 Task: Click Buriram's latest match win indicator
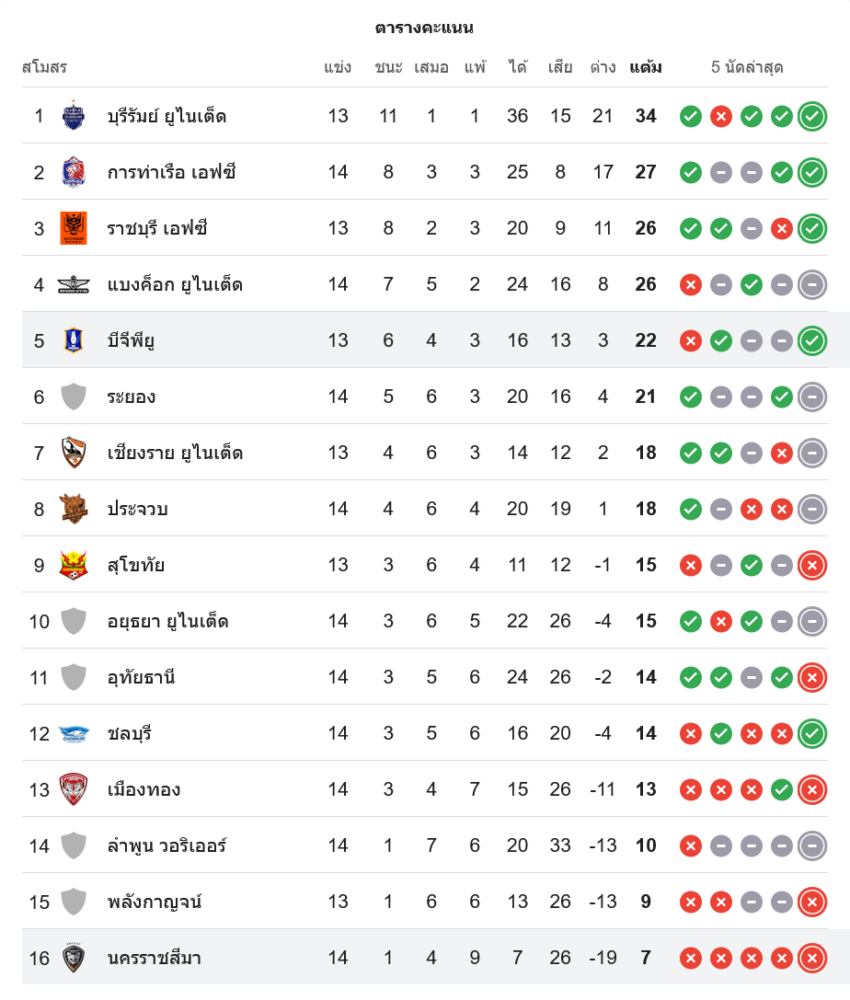[812, 116]
